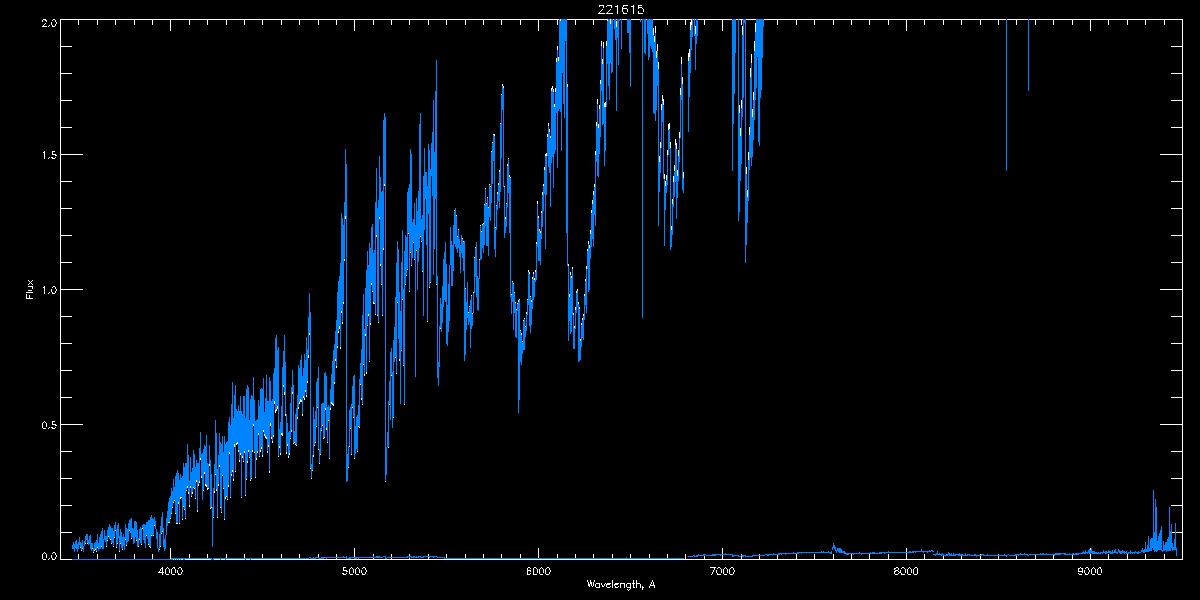Click the 7000 wavelength tick label
The image size is (1200, 600).
tap(722, 572)
